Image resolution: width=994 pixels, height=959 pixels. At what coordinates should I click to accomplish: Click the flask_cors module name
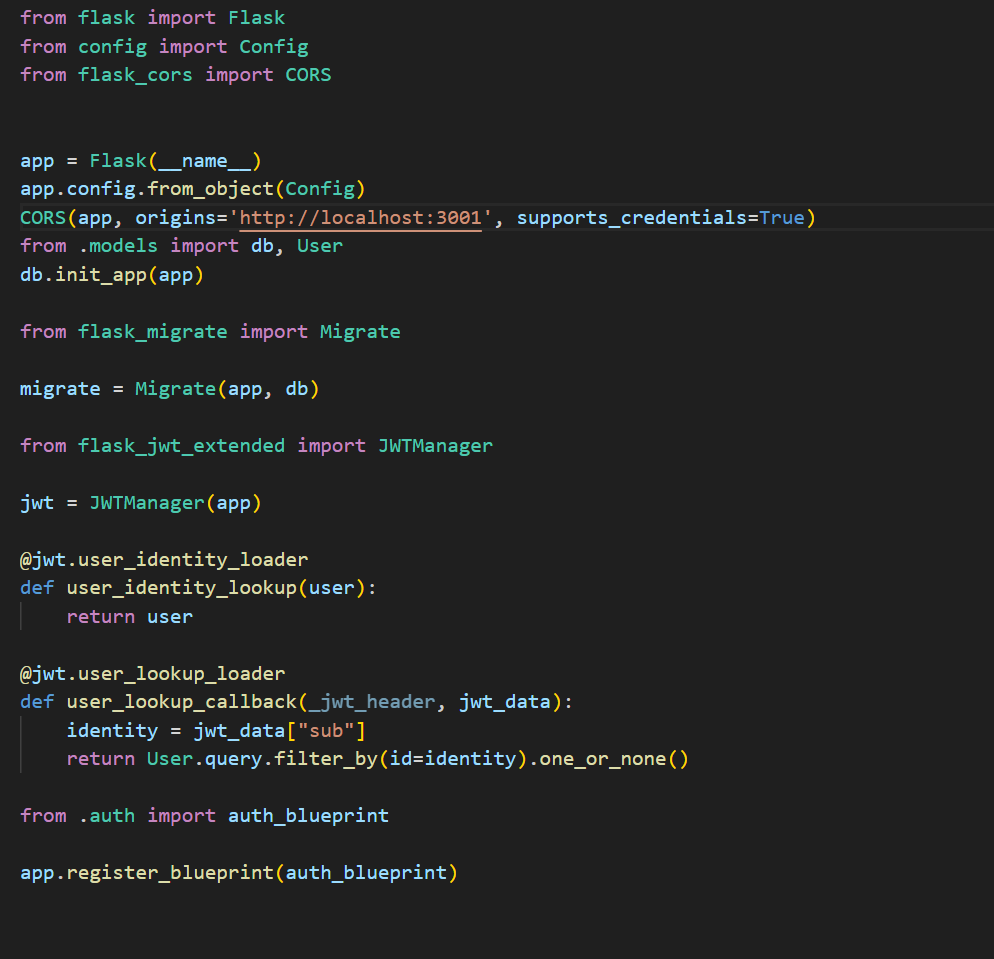point(135,75)
